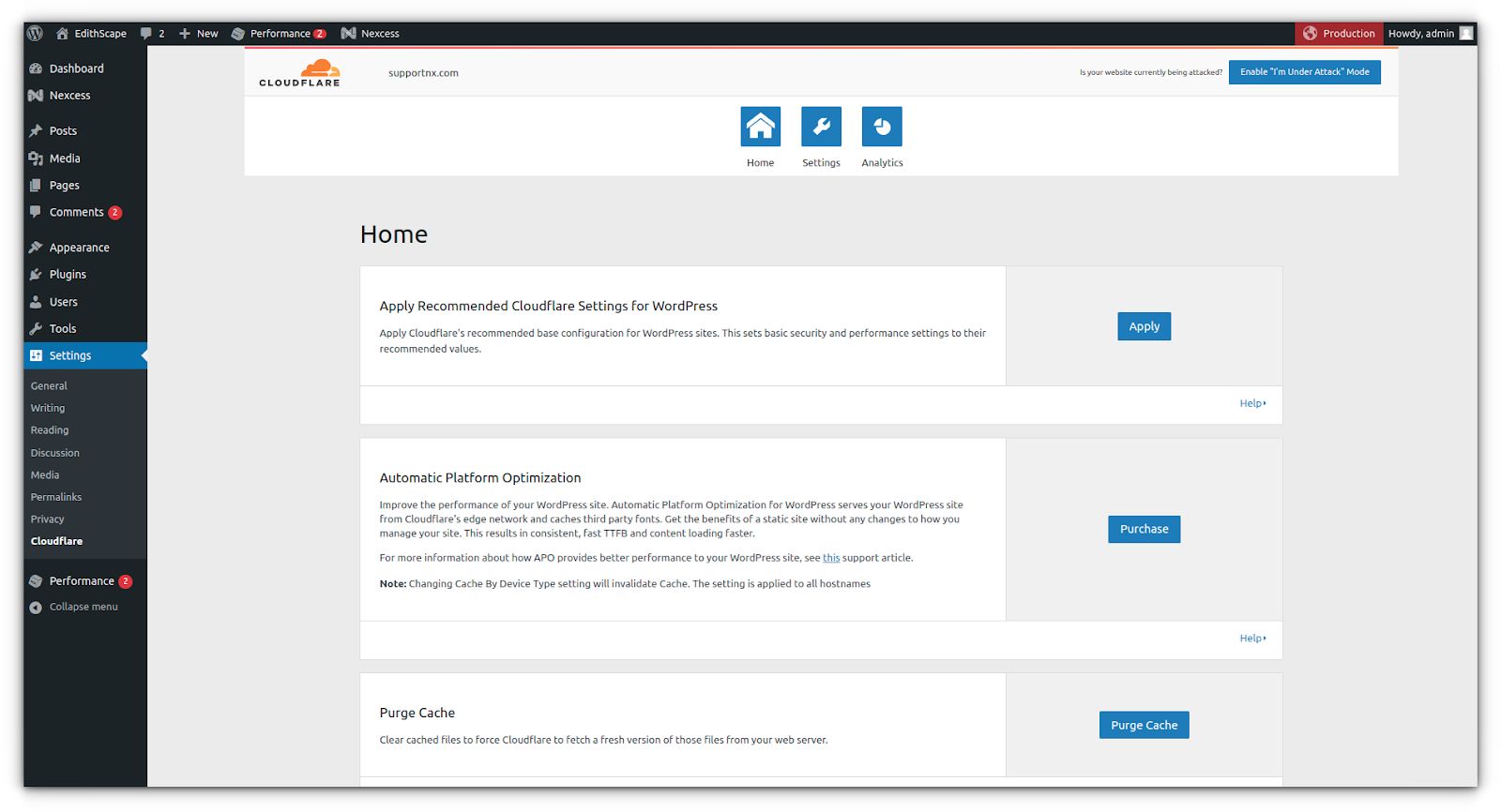The height and width of the screenshot is (812, 1501).
Task: Click Performance icon in sidebar
Action: [x=36, y=581]
